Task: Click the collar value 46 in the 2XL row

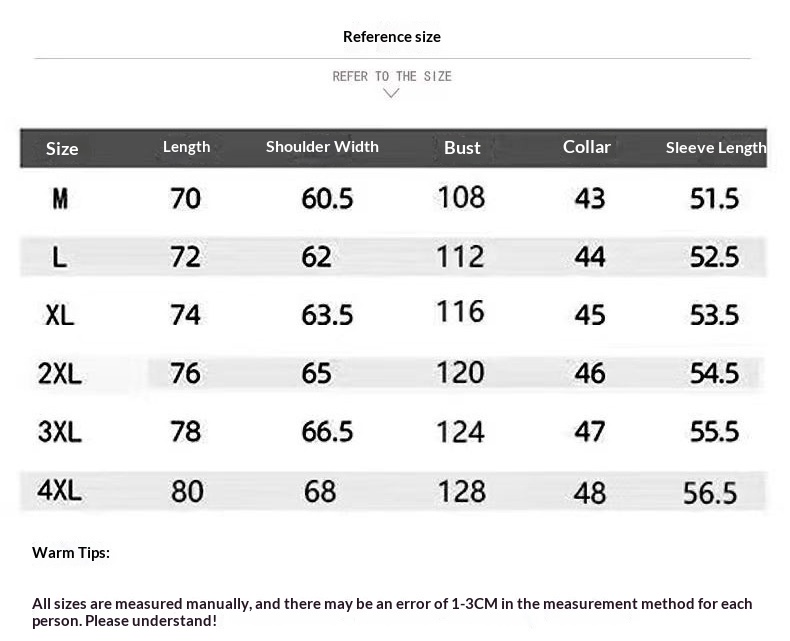Action: coord(590,374)
